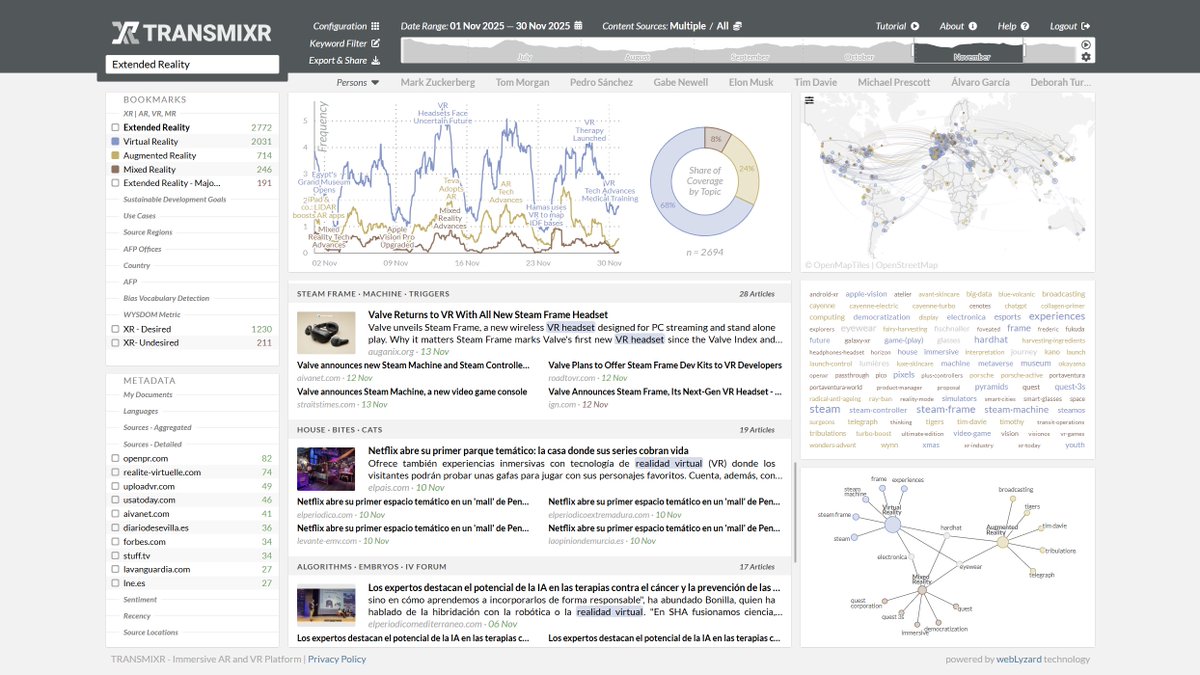Open the webLyzard link in footer

click(1017, 659)
